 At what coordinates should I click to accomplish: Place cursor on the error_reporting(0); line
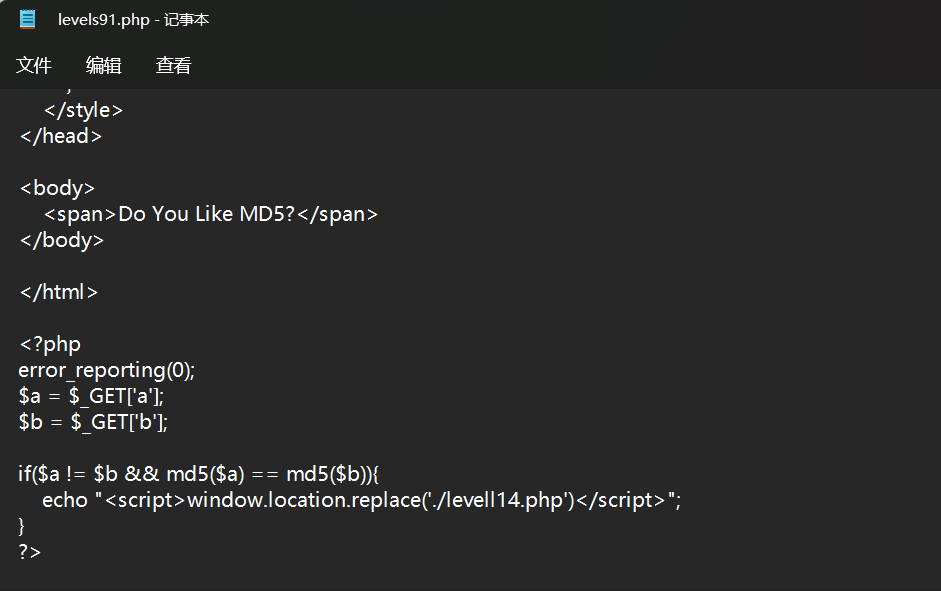pyautogui.click(x=106, y=370)
